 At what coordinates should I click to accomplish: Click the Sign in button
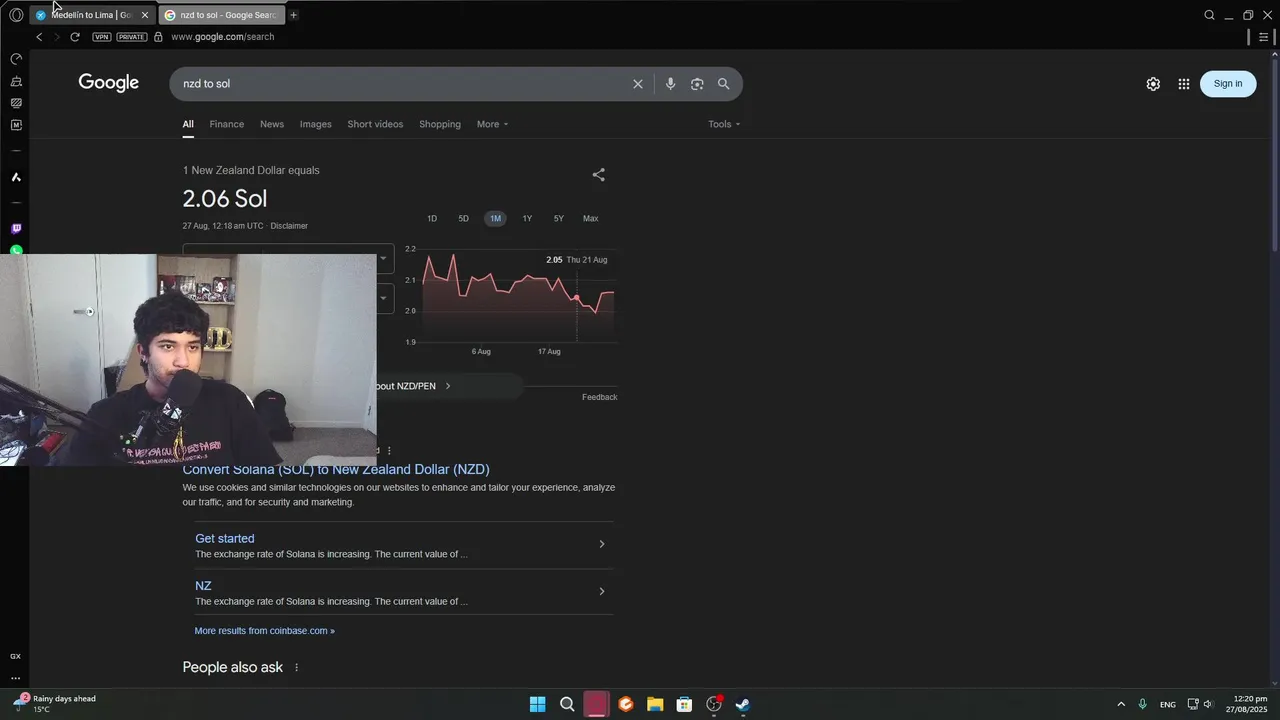coord(1228,84)
